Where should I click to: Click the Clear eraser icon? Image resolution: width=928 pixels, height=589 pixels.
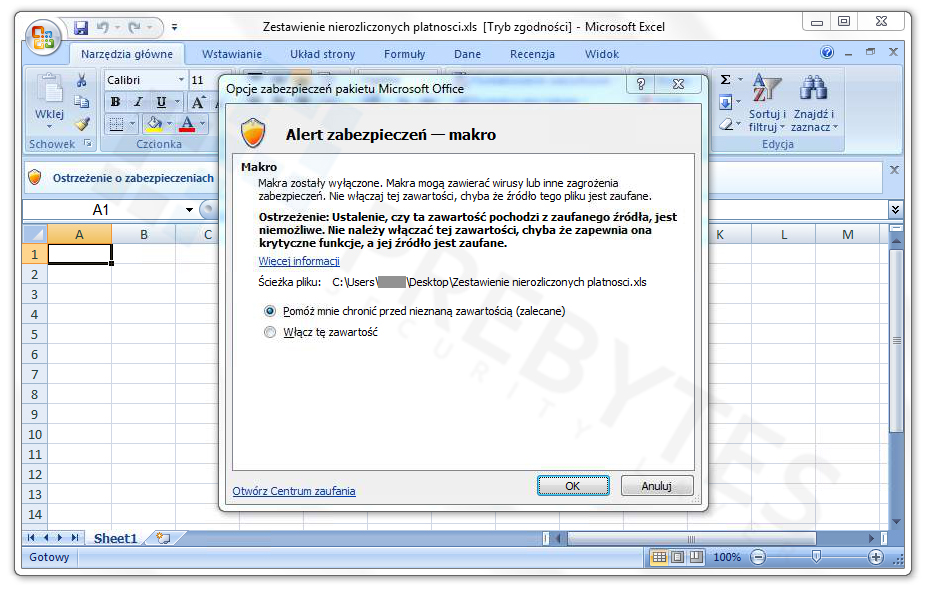[x=726, y=124]
